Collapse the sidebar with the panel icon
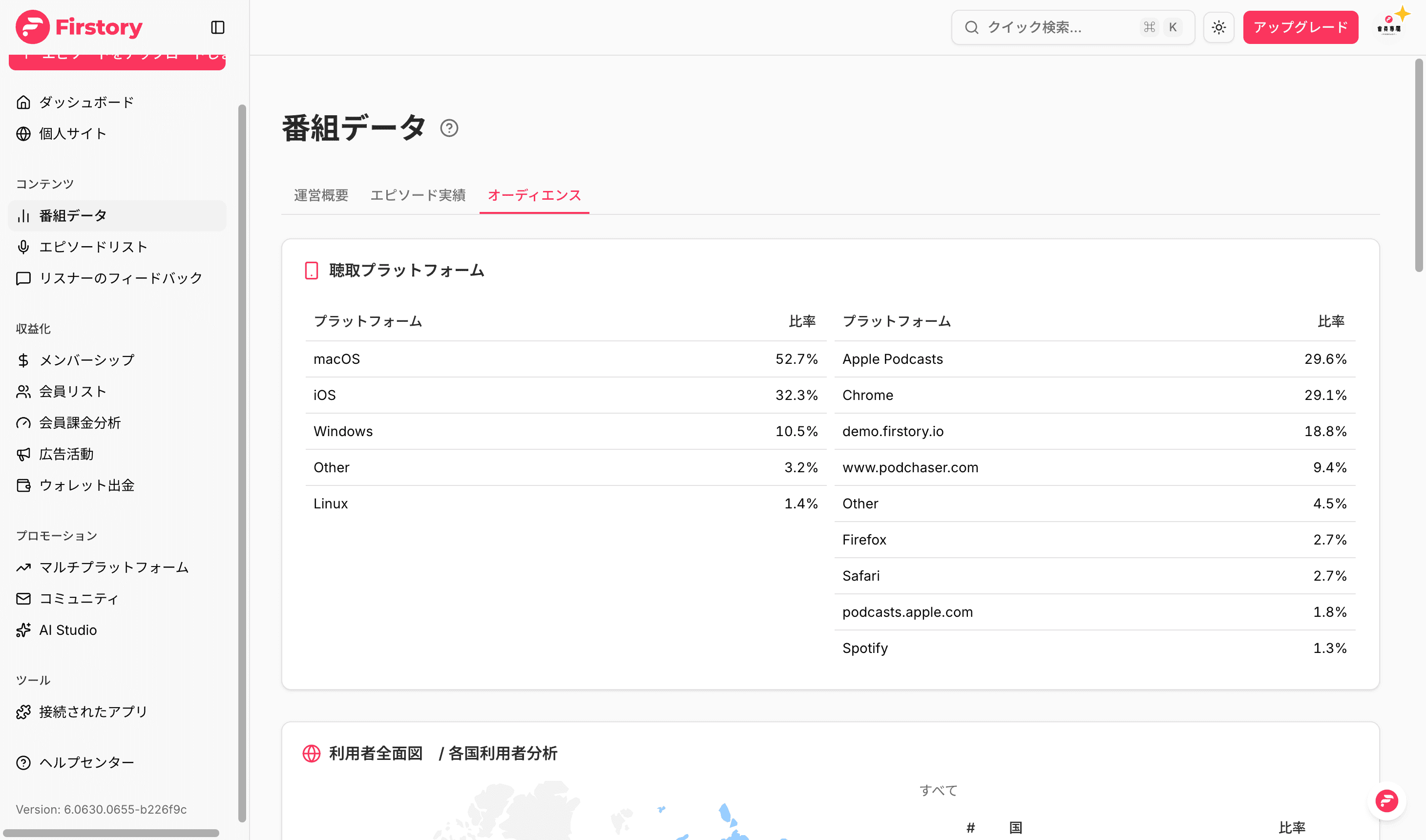 coord(218,27)
